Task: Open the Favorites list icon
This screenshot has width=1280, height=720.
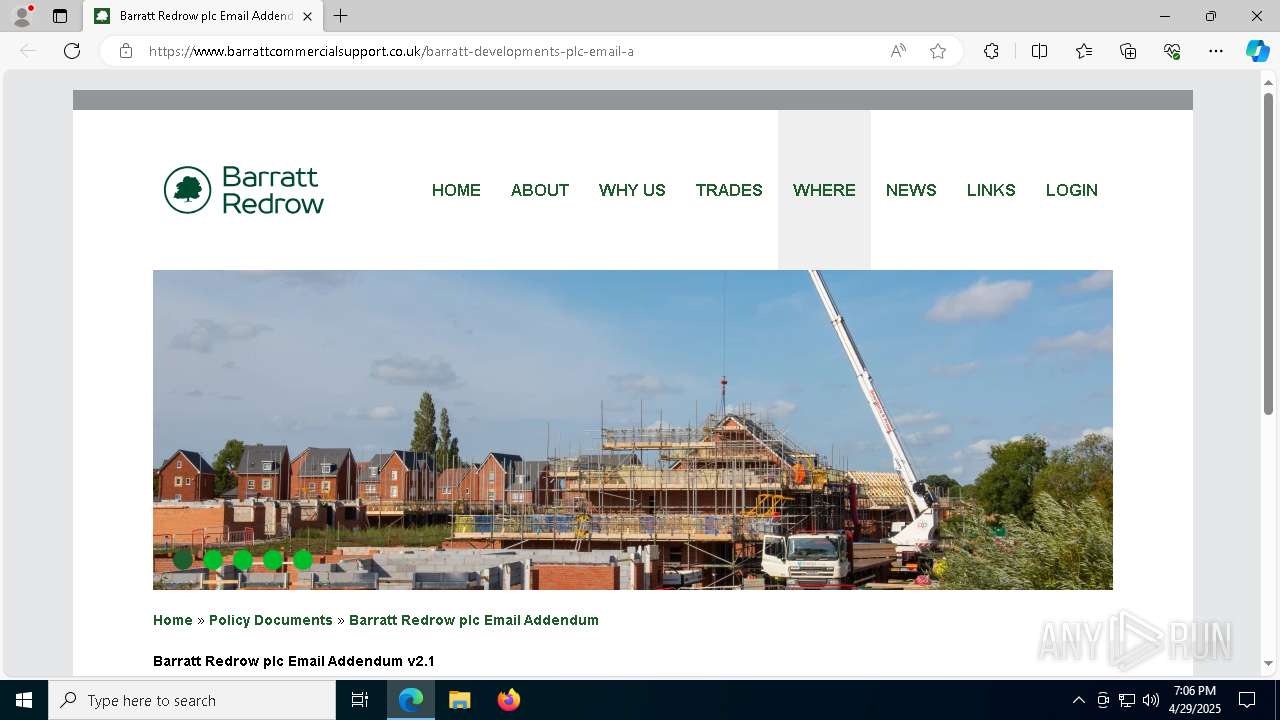Action: click(x=1084, y=51)
